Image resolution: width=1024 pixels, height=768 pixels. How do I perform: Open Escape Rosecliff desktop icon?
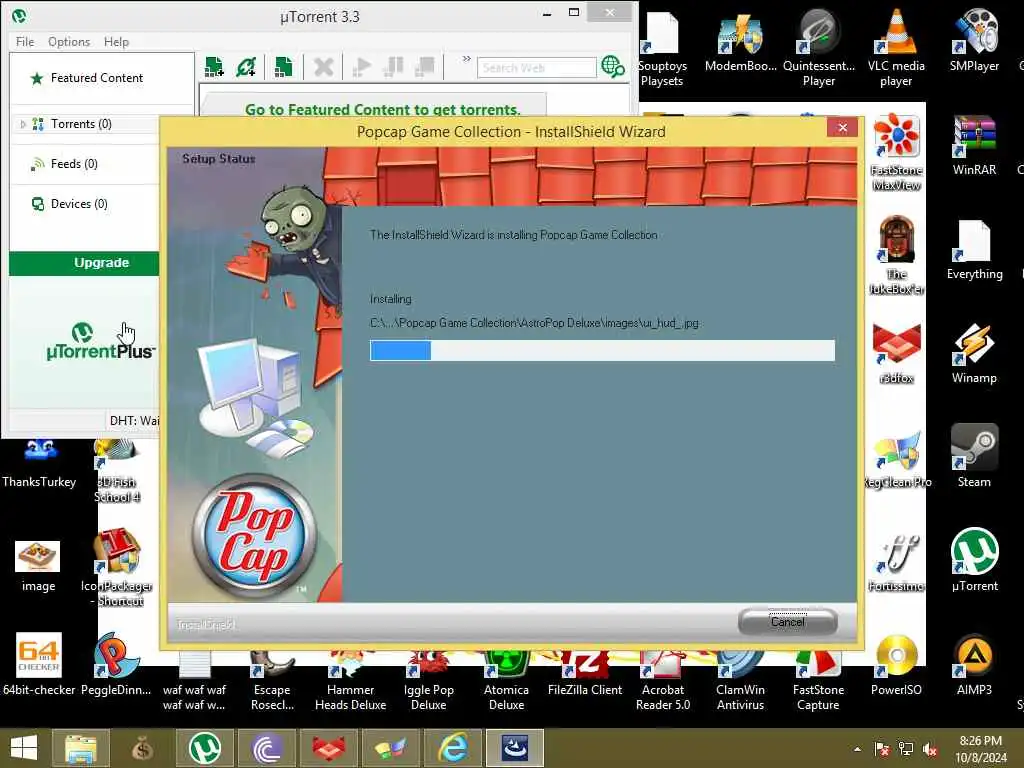click(272, 679)
